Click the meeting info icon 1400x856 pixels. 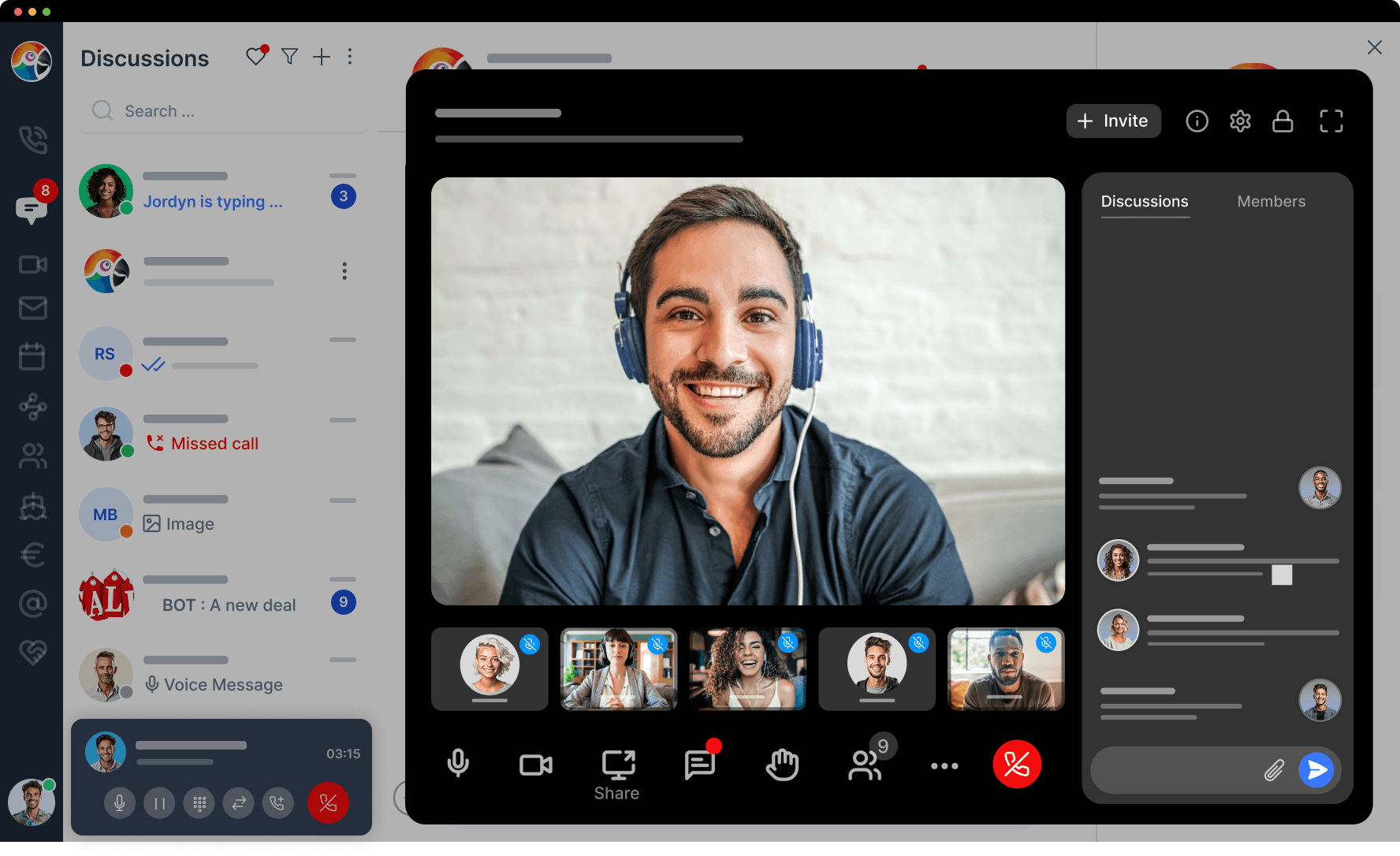click(x=1197, y=121)
